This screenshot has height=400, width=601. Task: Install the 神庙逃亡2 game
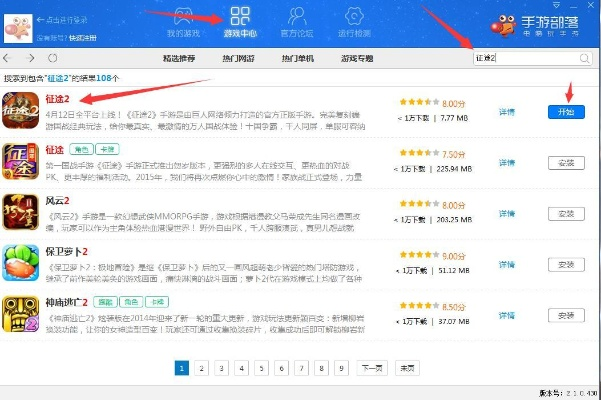pos(566,315)
